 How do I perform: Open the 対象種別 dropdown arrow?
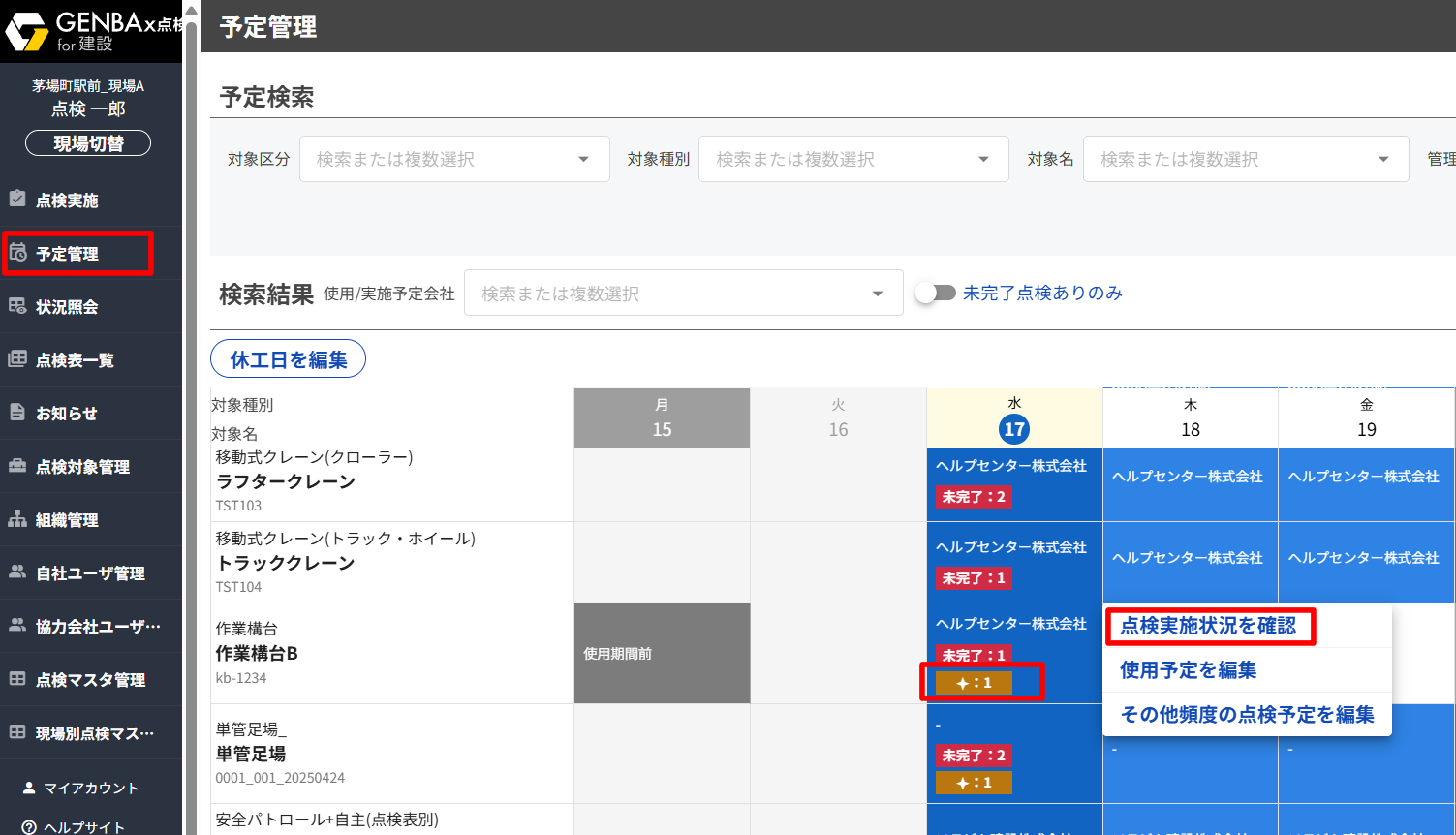(983, 159)
